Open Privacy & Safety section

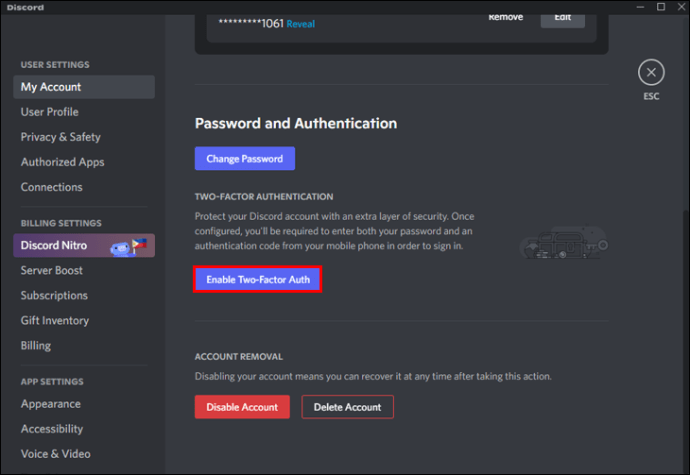pyautogui.click(x=61, y=137)
